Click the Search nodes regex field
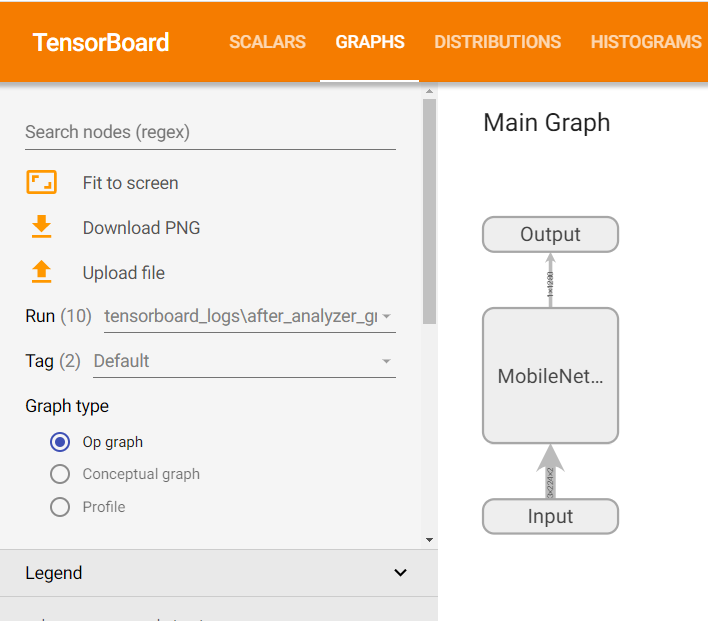This screenshot has height=621, width=708. point(210,132)
